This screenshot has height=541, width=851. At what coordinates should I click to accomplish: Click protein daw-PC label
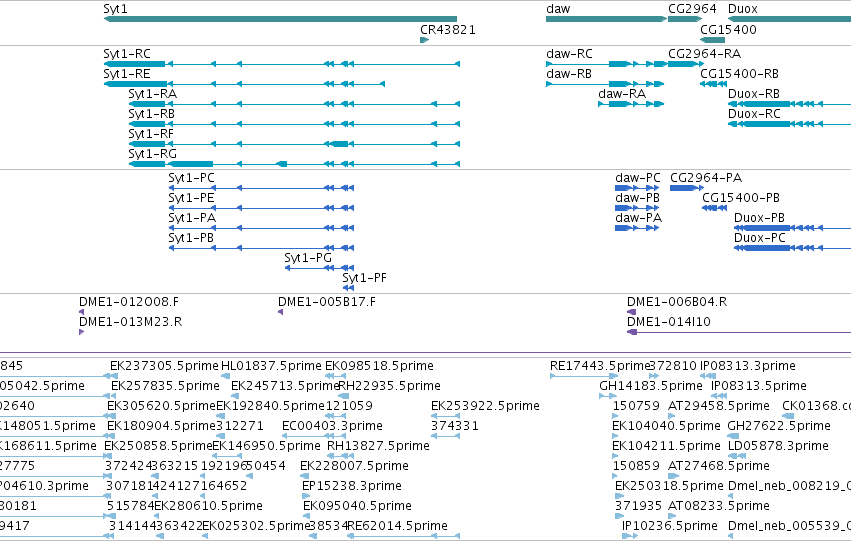click(638, 178)
